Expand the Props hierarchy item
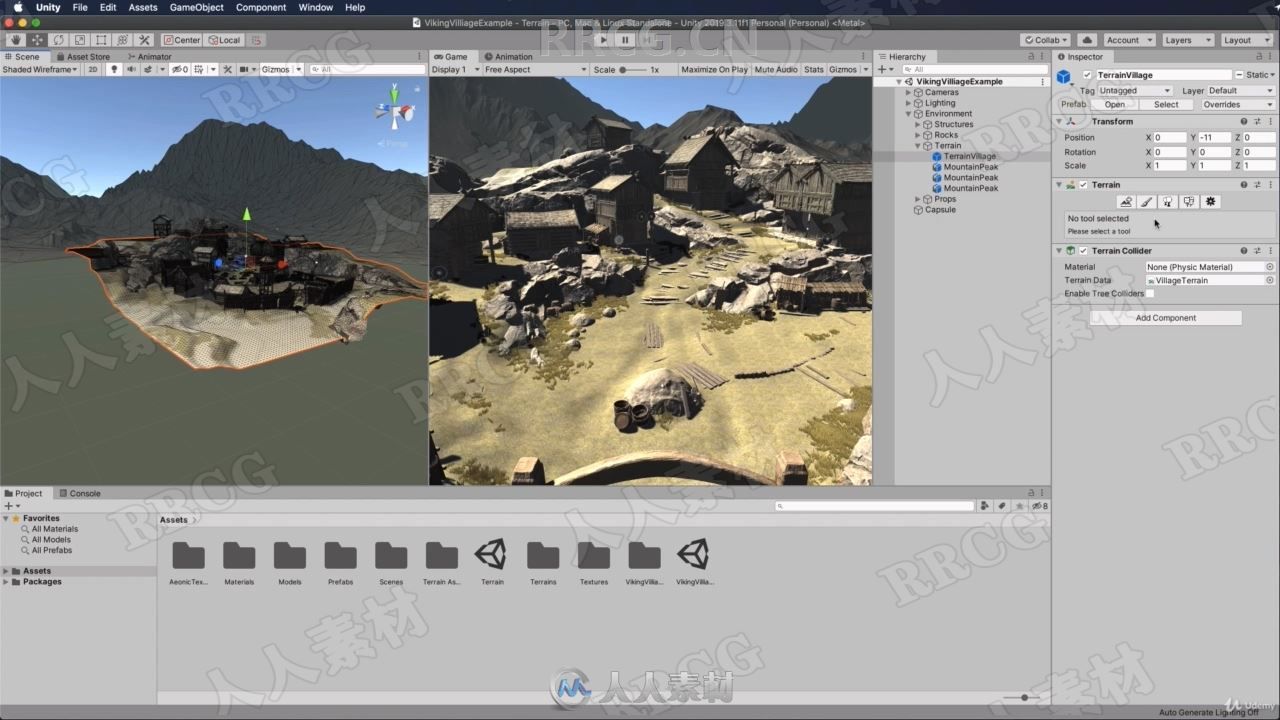 [918, 199]
